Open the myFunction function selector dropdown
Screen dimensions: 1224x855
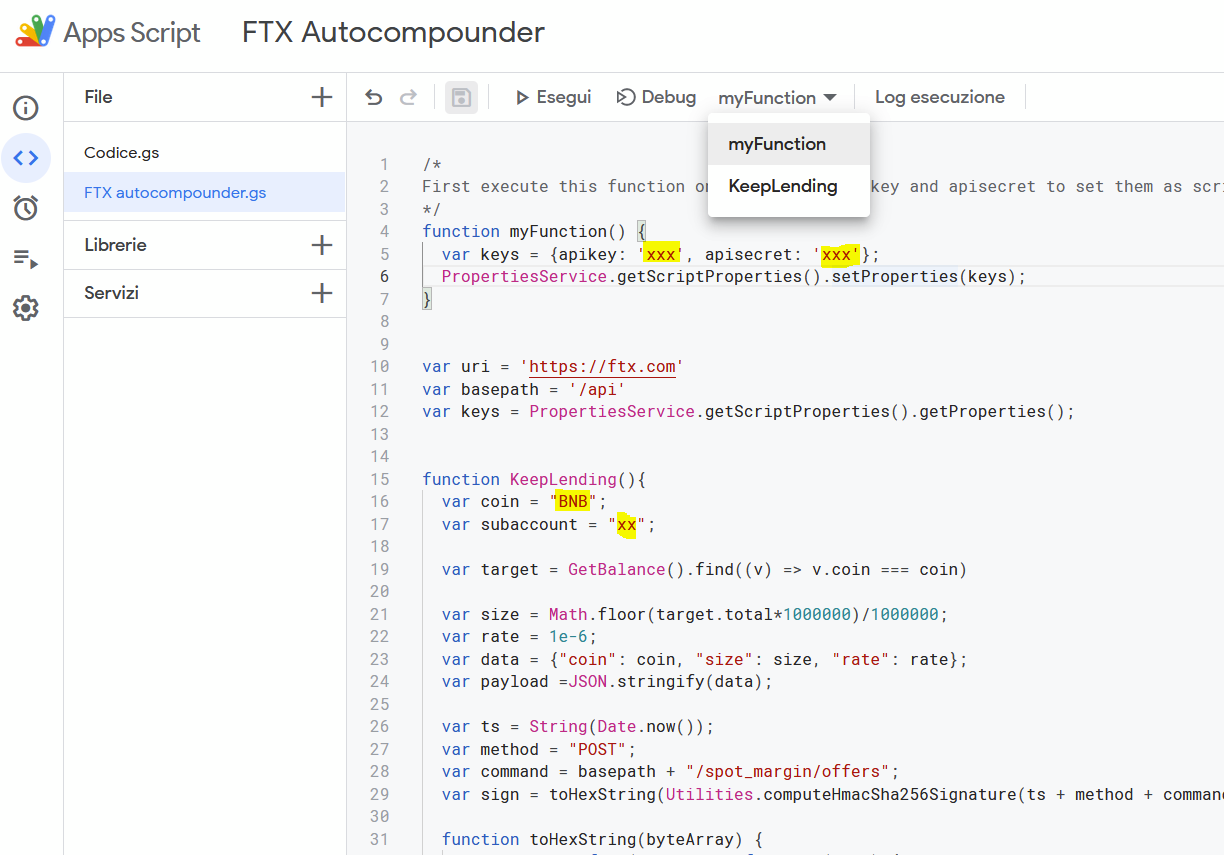[x=777, y=98]
